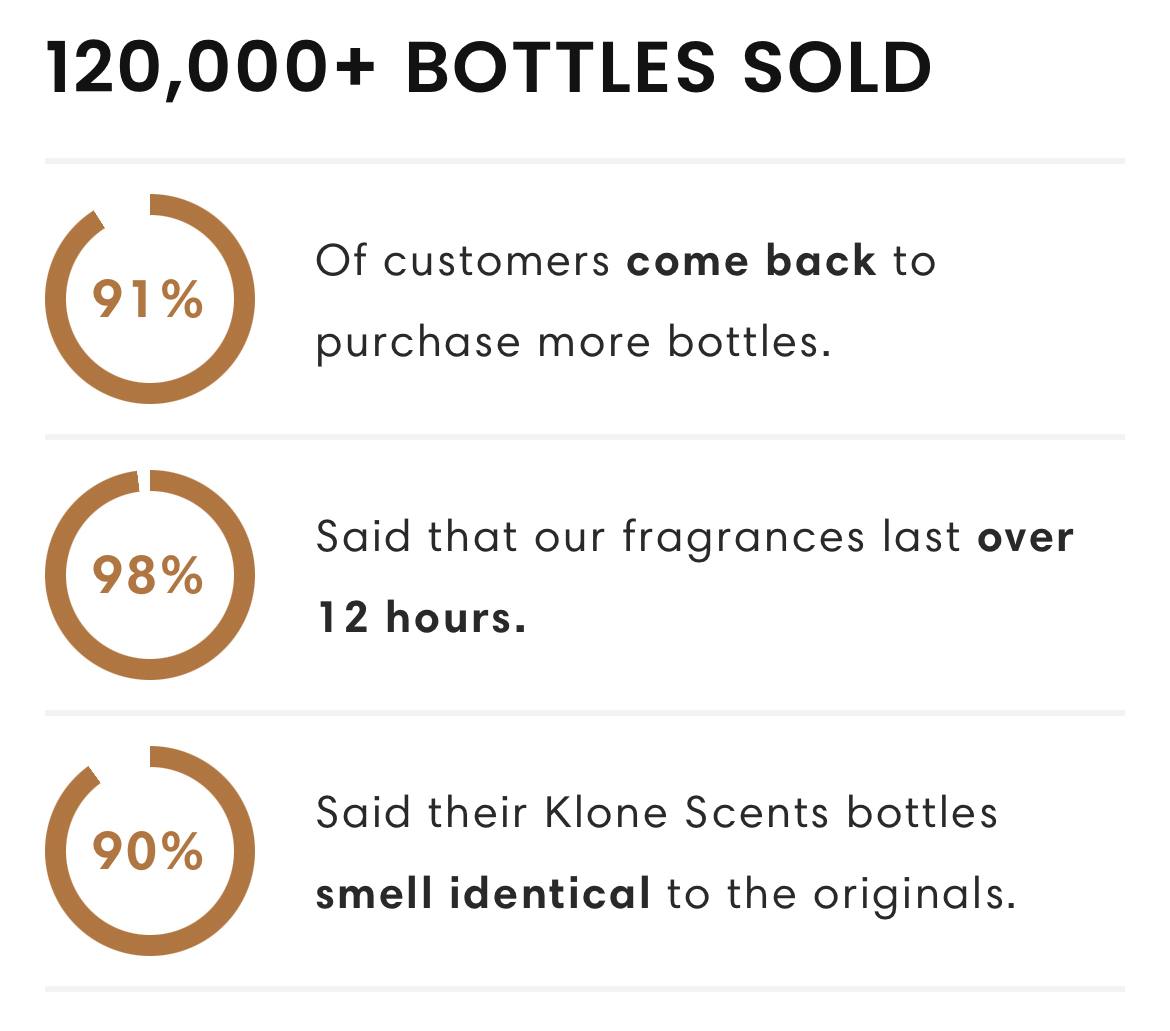Screen dimensions: 1170x1031
Task: Click the bold 'come back' text
Action: [x=751, y=261]
